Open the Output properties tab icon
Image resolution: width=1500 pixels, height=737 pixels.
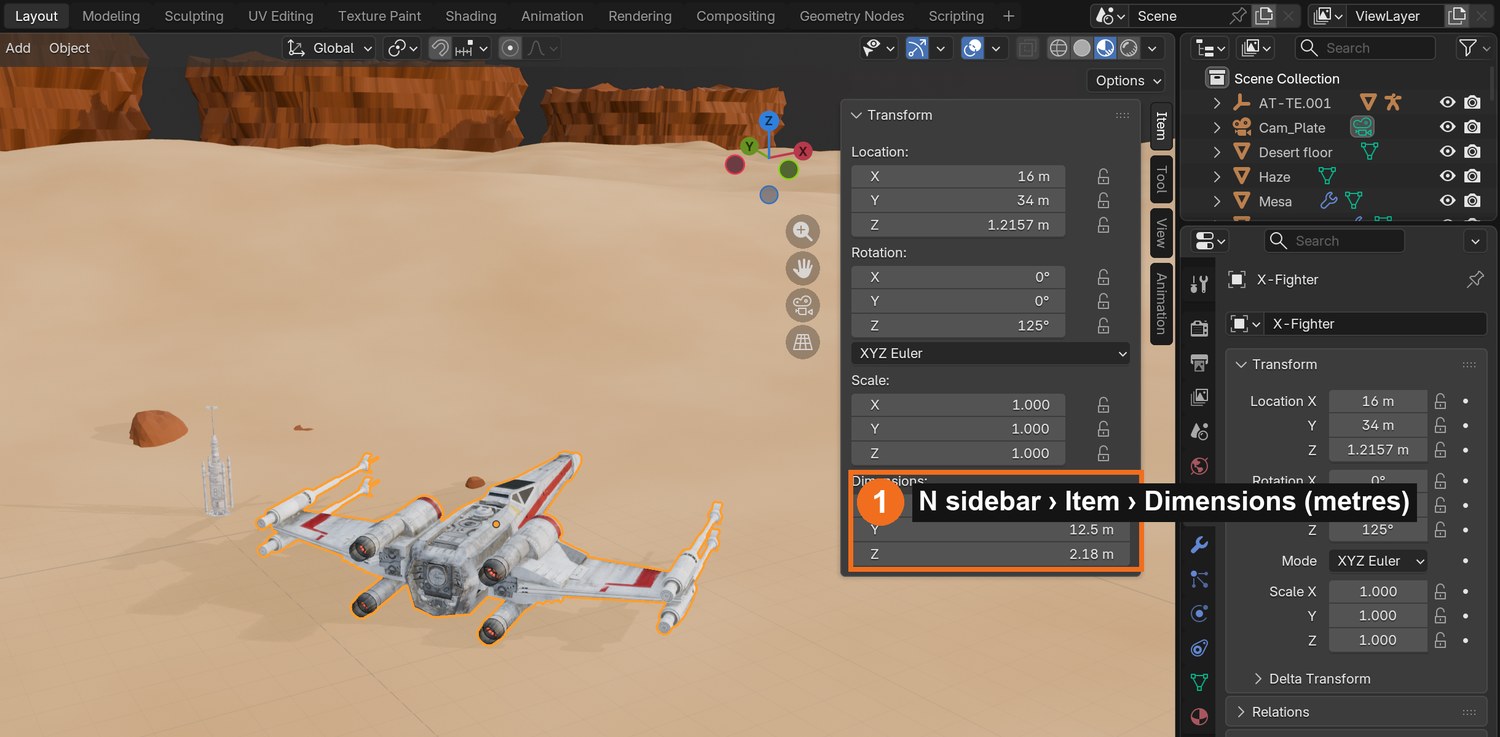pyautogui.click(x=1199, y=363)
